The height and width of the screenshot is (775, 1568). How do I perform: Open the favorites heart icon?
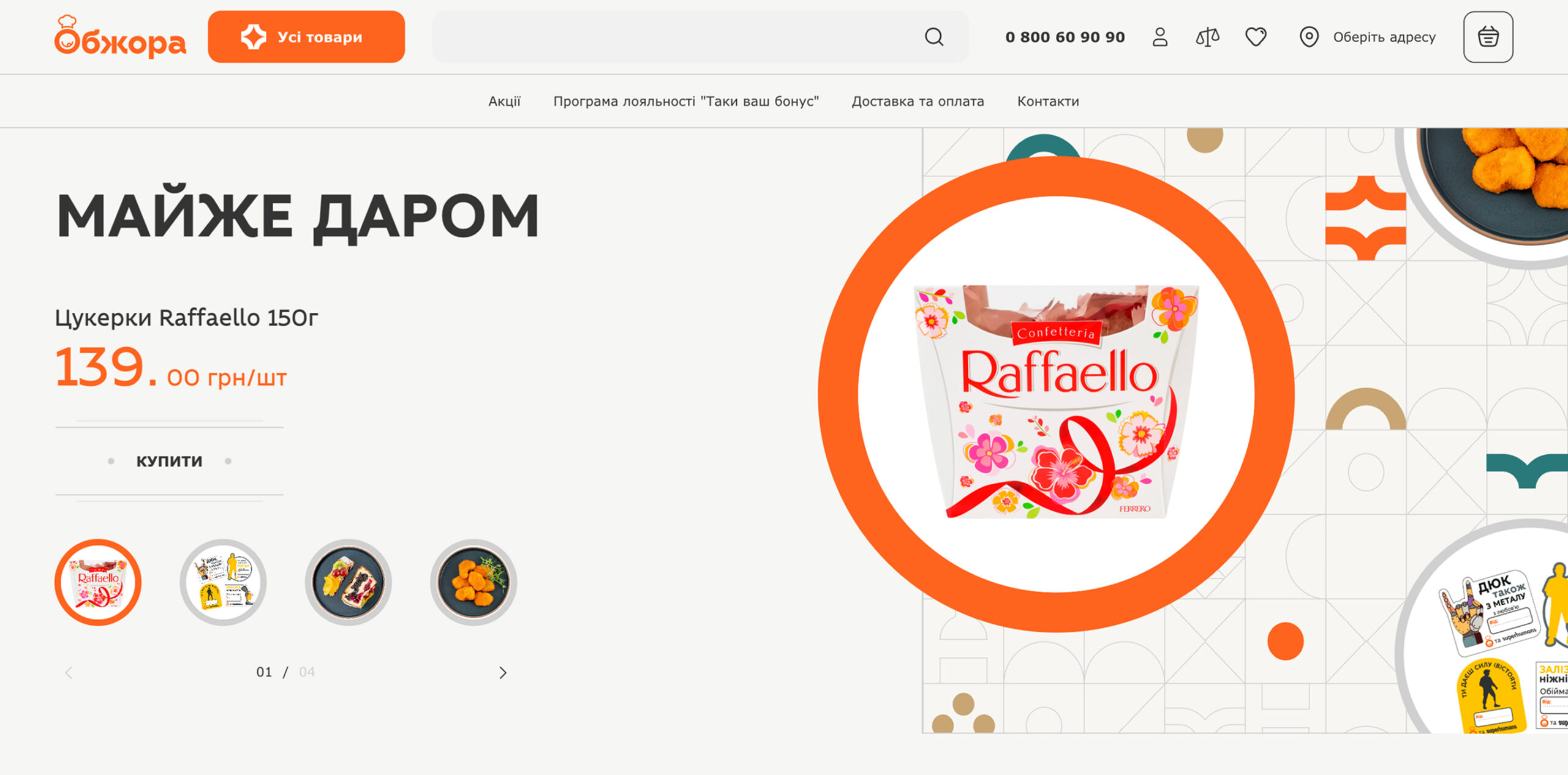point(1256,37)
